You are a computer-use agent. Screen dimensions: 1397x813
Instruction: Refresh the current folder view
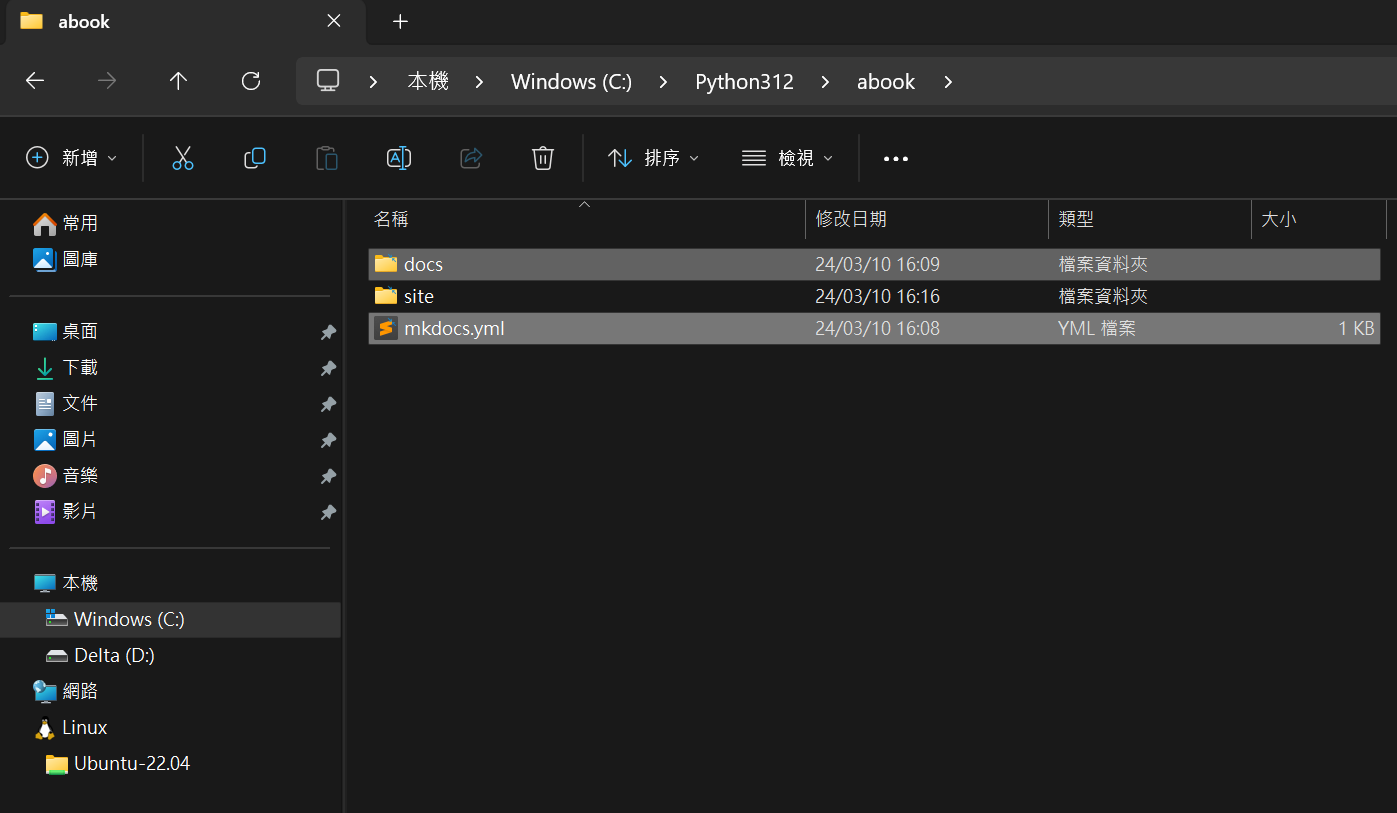[251, 81]
